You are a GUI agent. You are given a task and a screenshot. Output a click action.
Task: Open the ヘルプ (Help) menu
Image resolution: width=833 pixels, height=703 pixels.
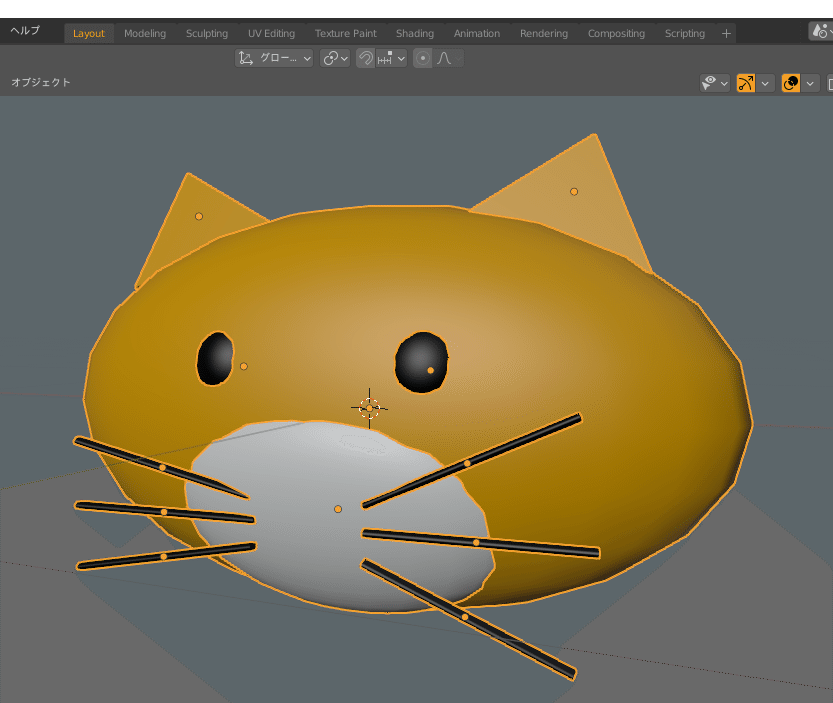pyautogui.click(x=25, y=31)
